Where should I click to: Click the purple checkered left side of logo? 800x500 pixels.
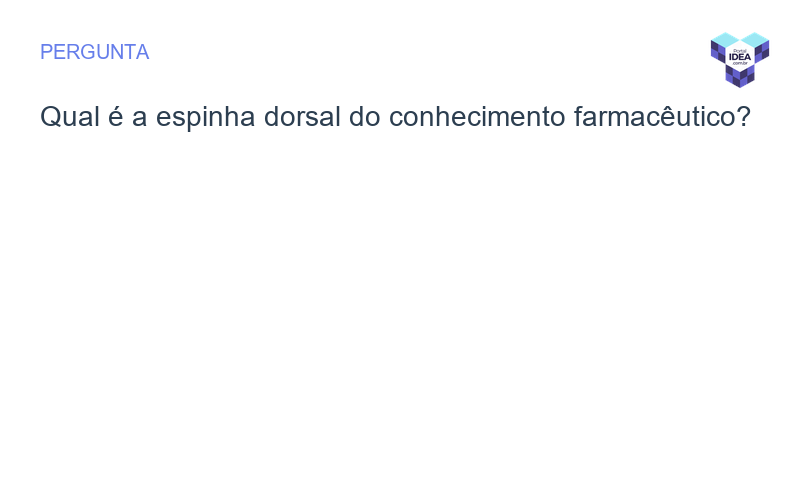click(x=717, y=51)
